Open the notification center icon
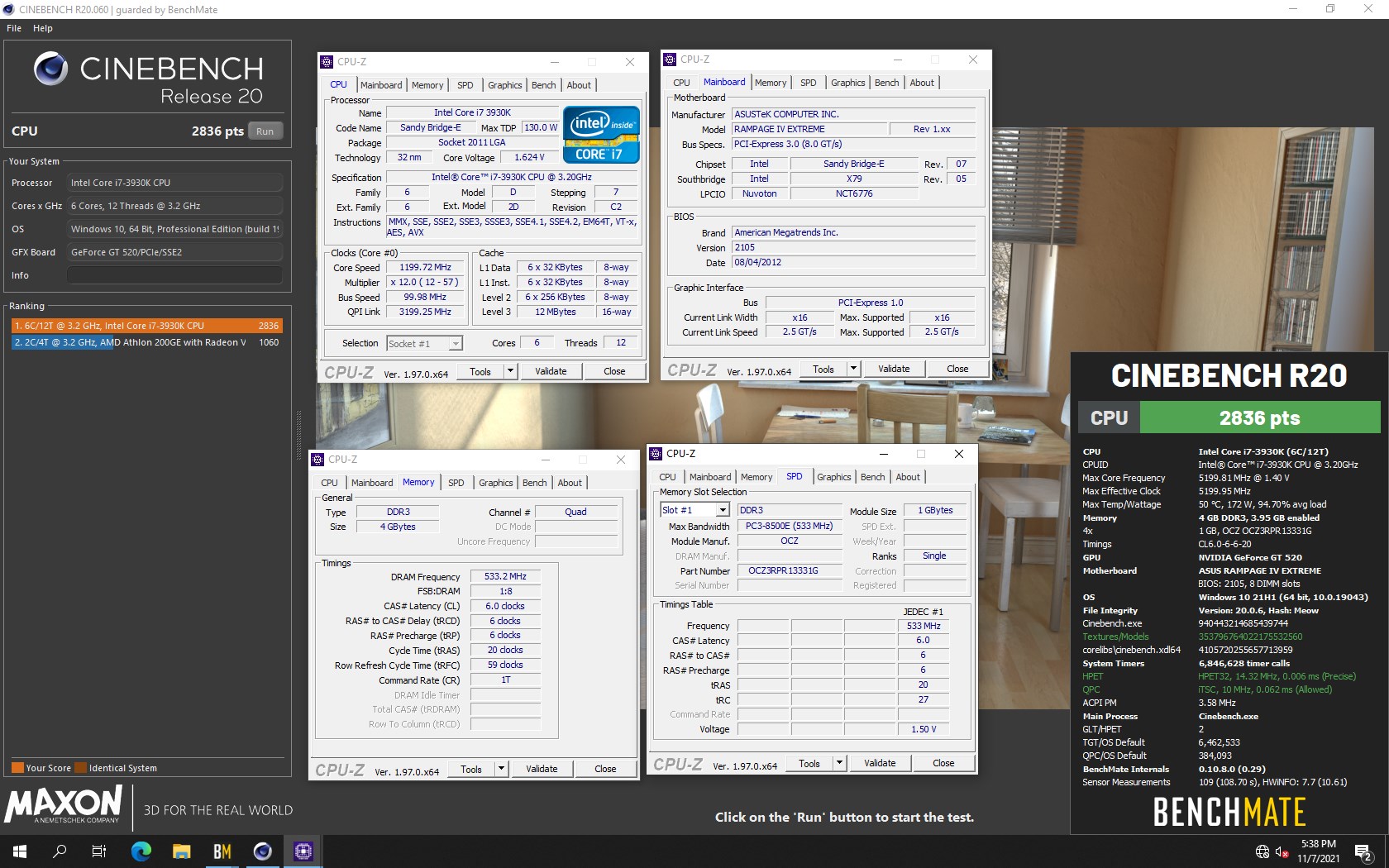 click(1364, 851)
